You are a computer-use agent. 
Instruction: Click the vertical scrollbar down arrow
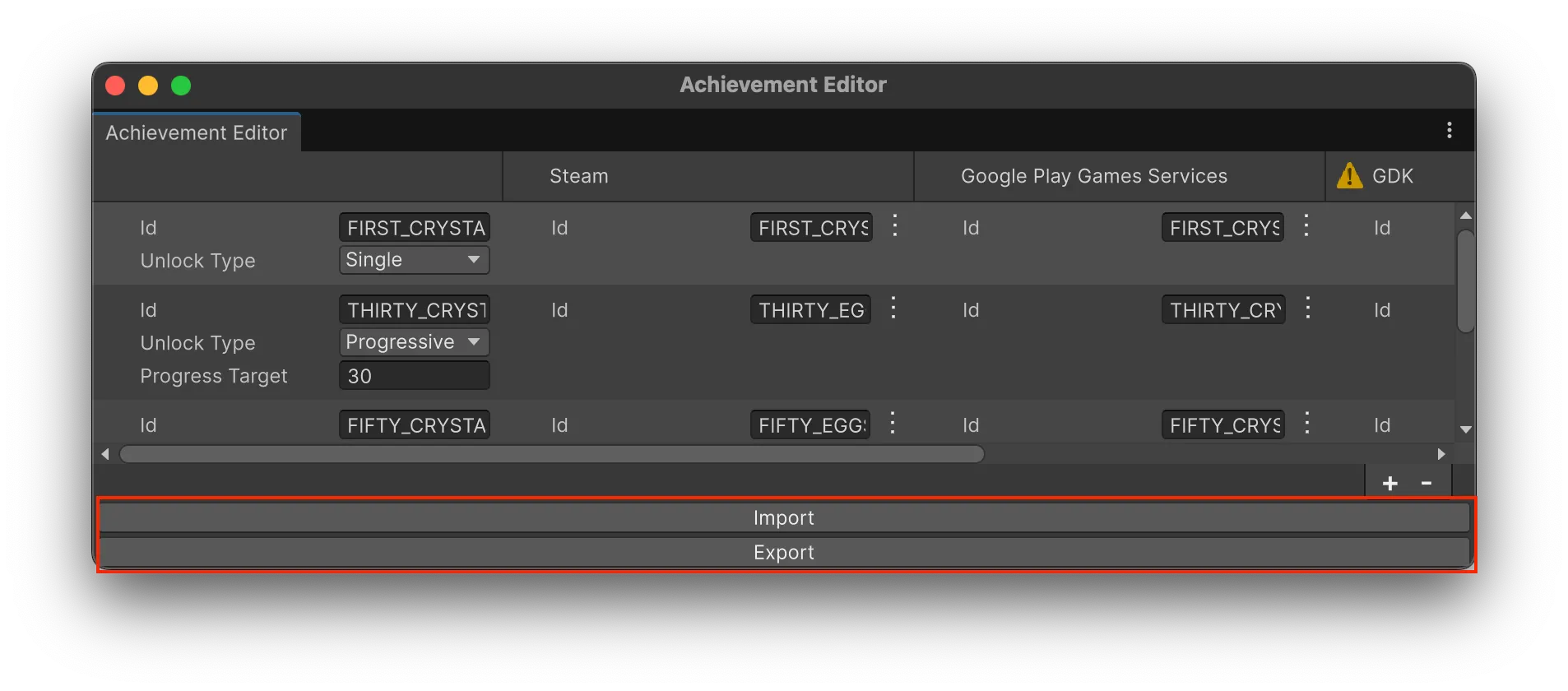1465,429
